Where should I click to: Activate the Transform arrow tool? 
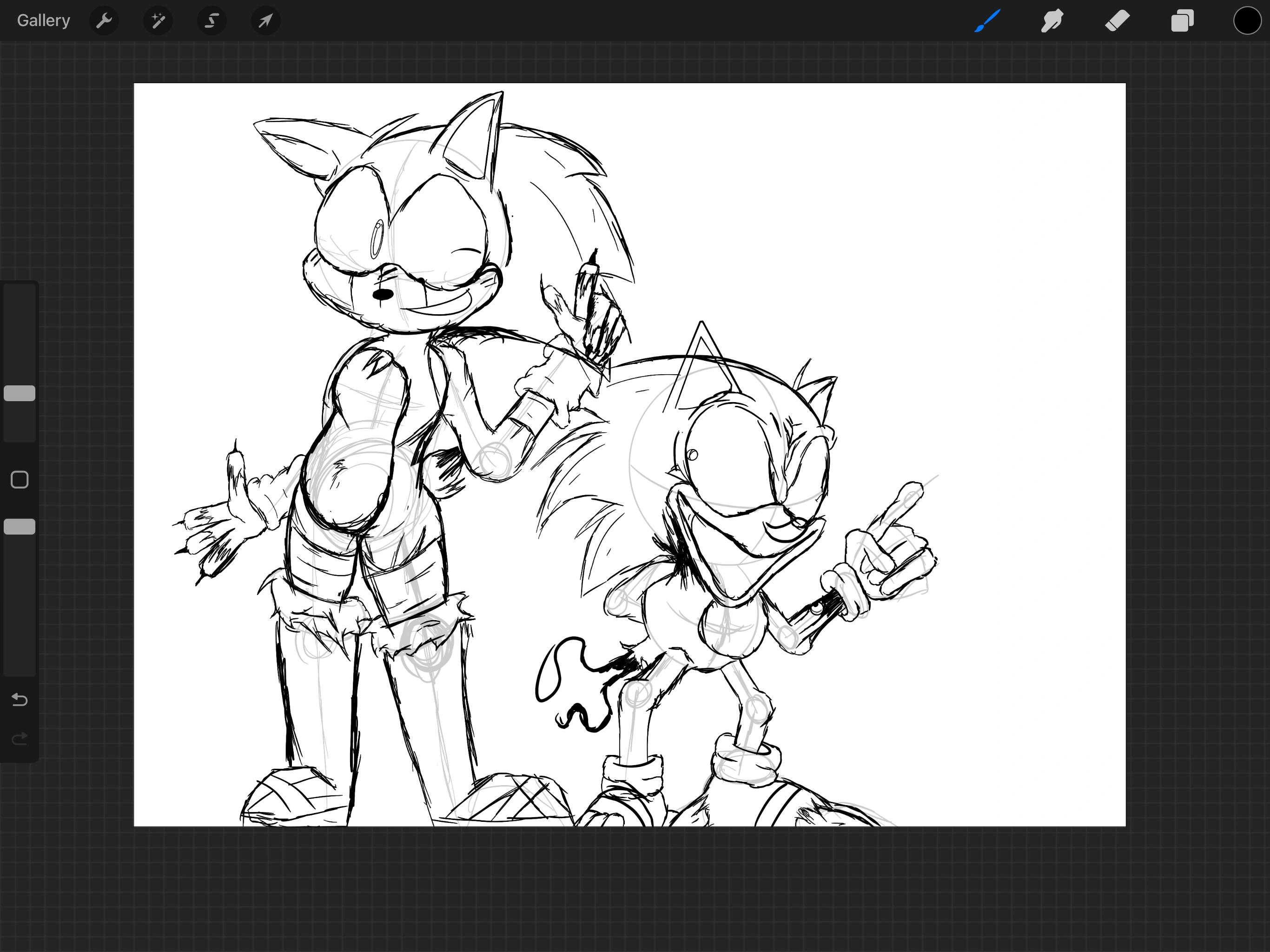(265, 20)
